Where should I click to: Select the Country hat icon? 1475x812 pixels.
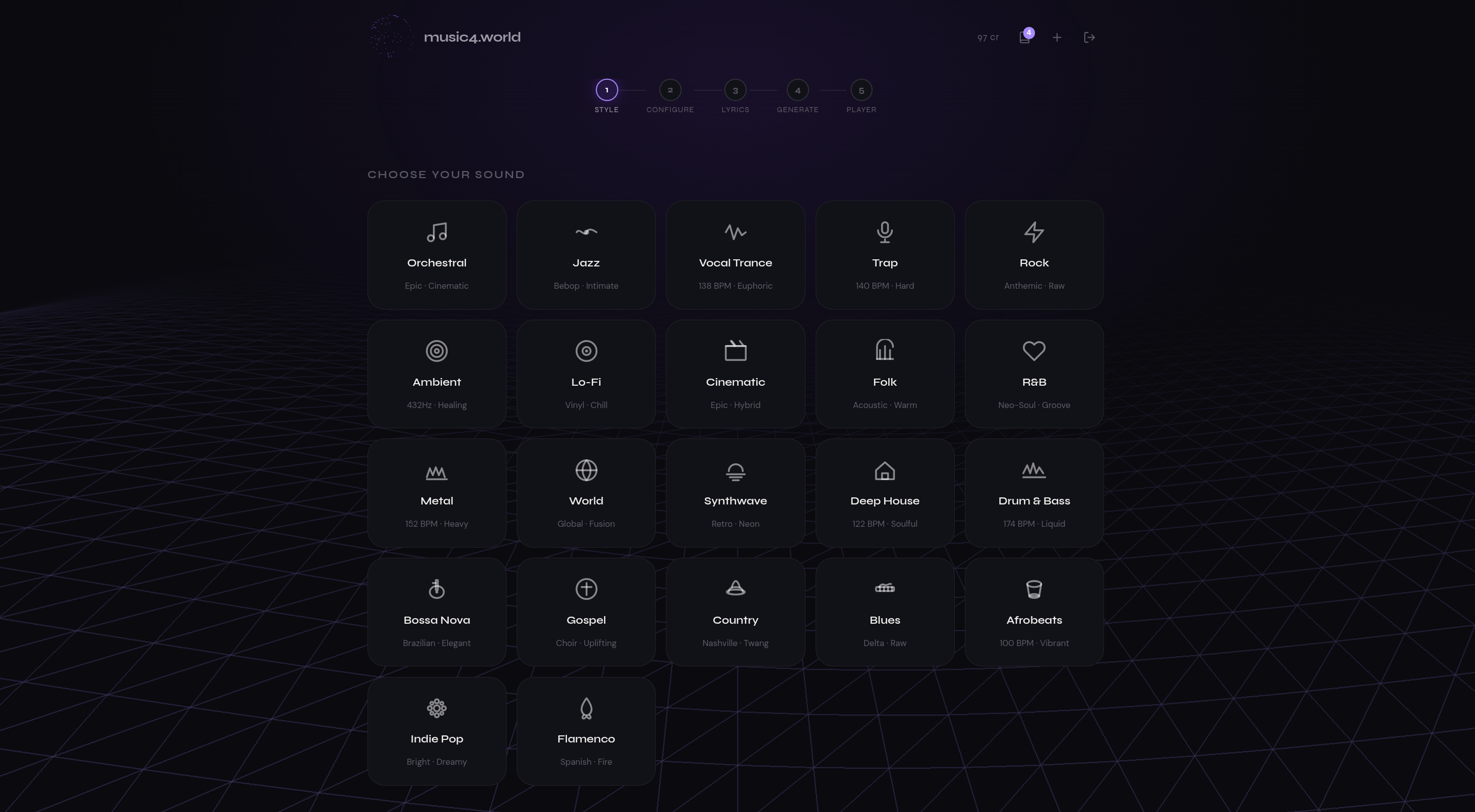[x=735, y=588]
